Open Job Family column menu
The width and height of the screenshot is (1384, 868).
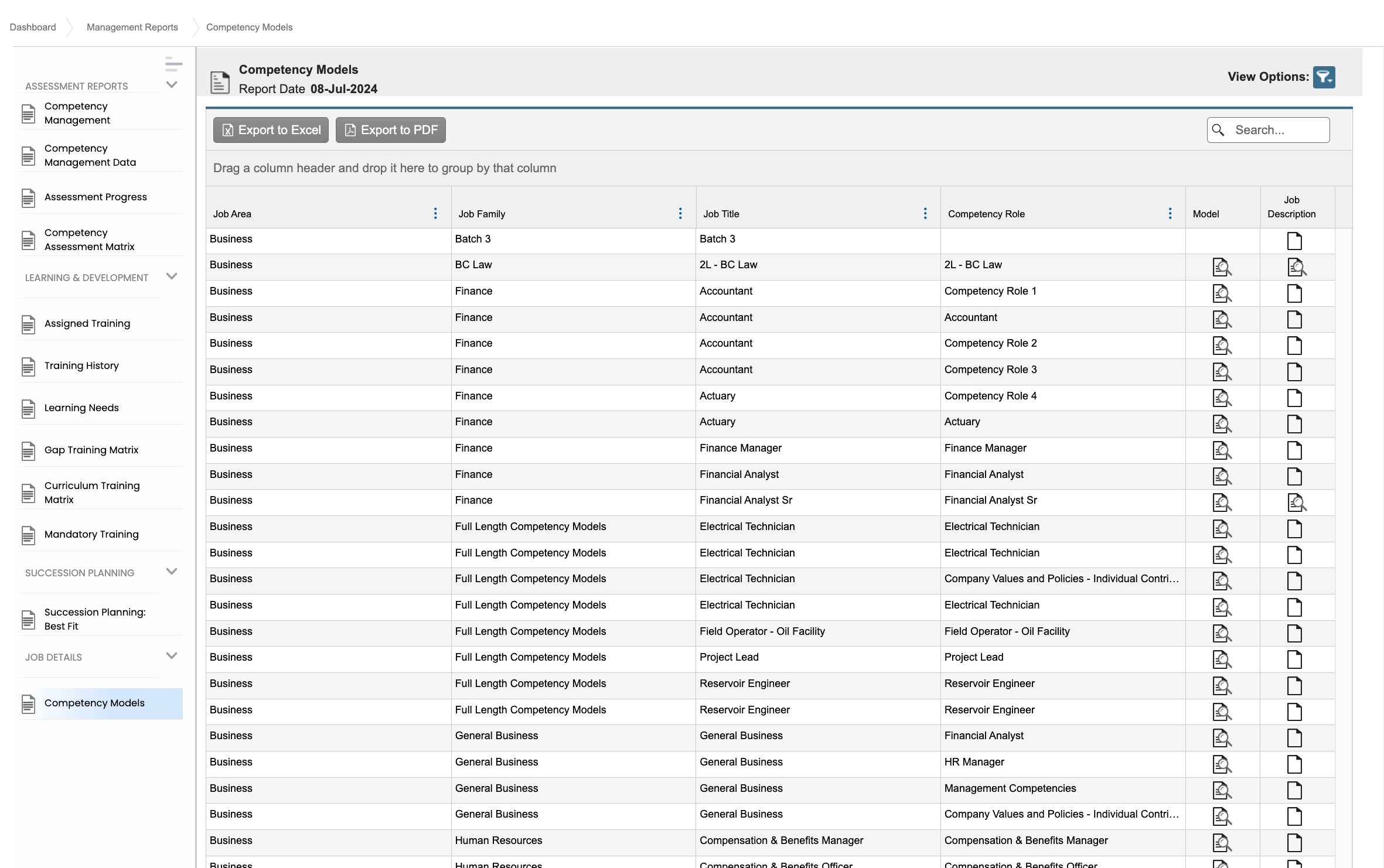[680, 214]
